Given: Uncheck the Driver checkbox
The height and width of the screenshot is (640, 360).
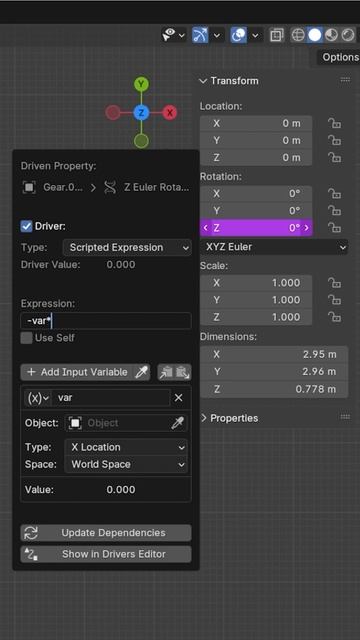Looking at the screenshot, I should point(27,226).
